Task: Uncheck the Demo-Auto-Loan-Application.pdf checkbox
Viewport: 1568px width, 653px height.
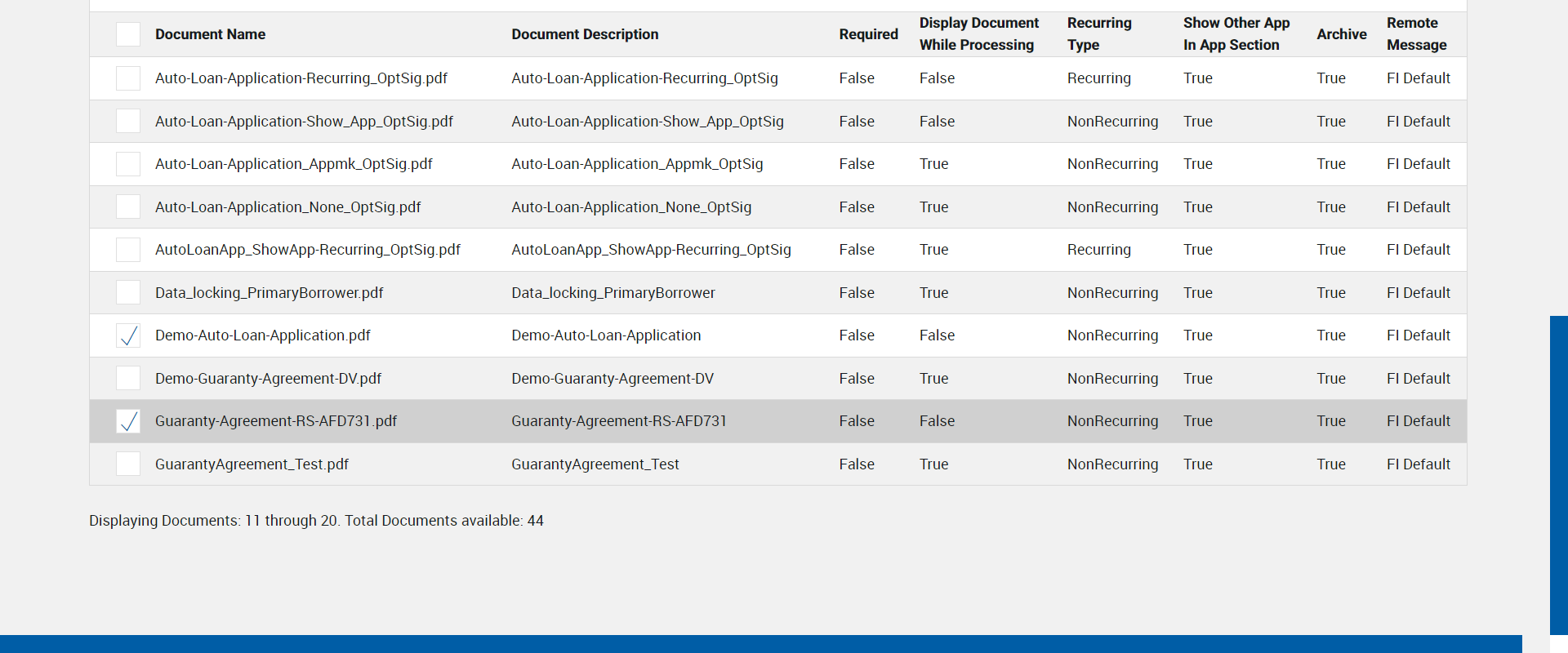Action: pos(128,335)
